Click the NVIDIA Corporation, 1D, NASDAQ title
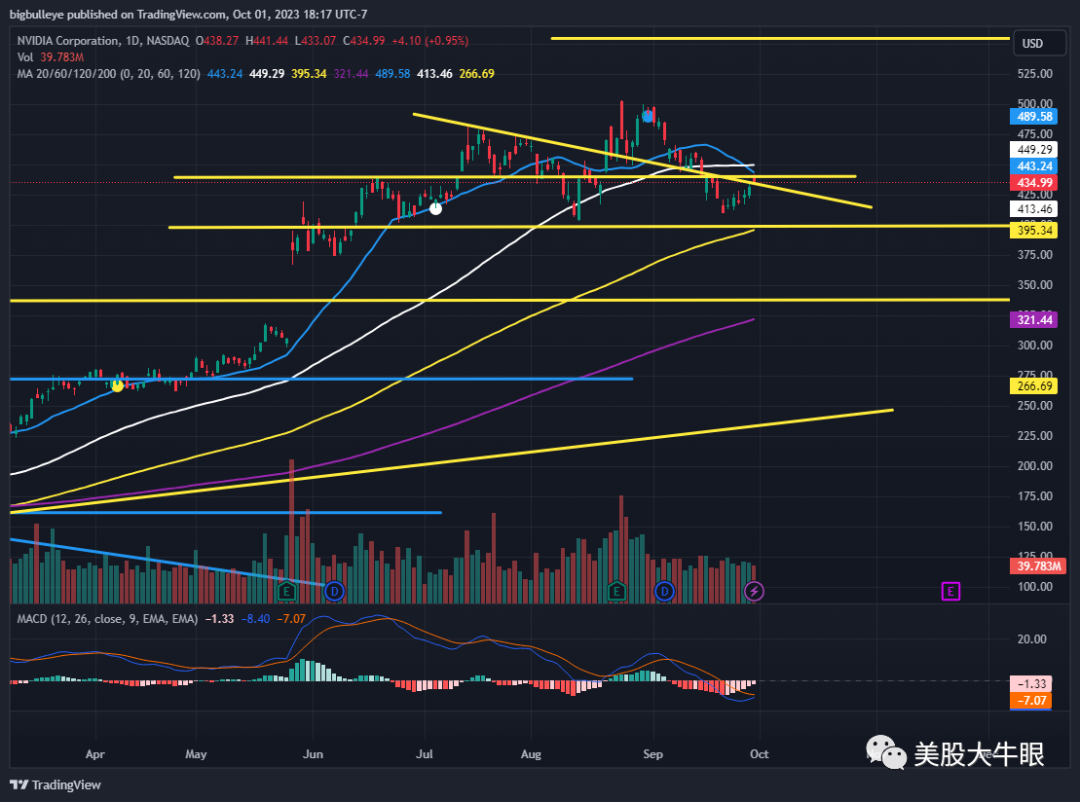 click(x=103, y=41)
